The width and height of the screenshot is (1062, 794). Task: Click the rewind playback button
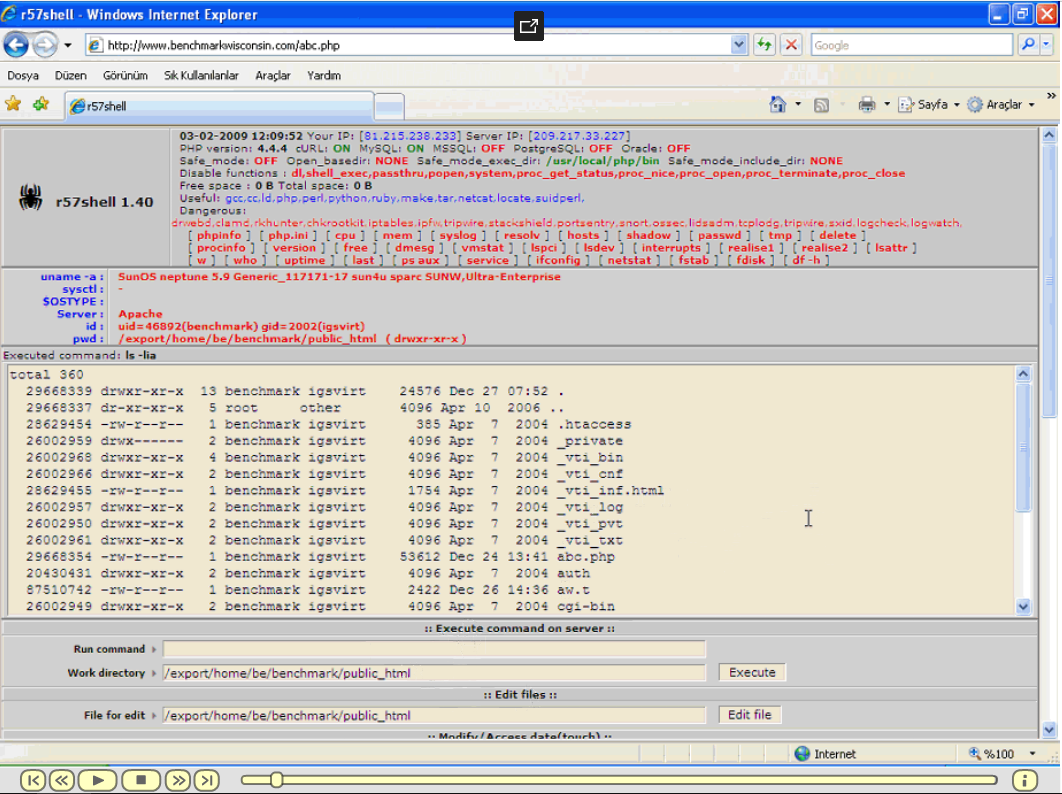point(62,780)
